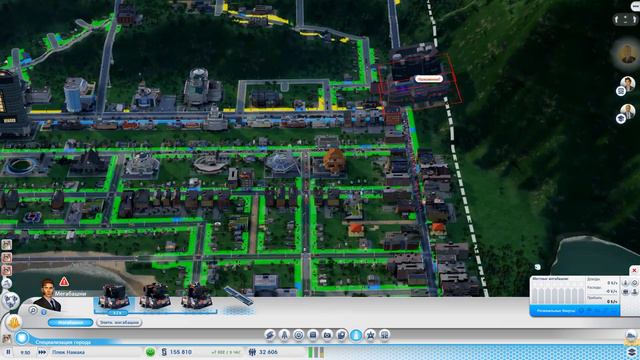Open the third advisor avatar on right
640x360 pixels.
click(628, 111)
